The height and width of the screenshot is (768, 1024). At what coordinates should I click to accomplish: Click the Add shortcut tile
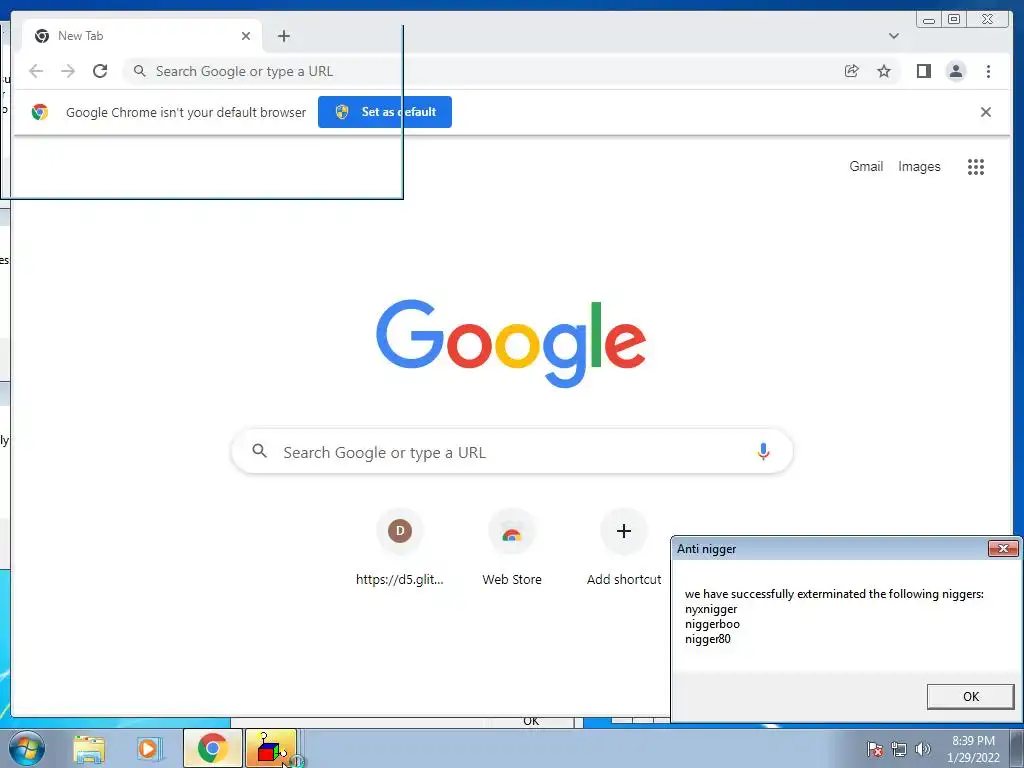(x=624, y=547)
